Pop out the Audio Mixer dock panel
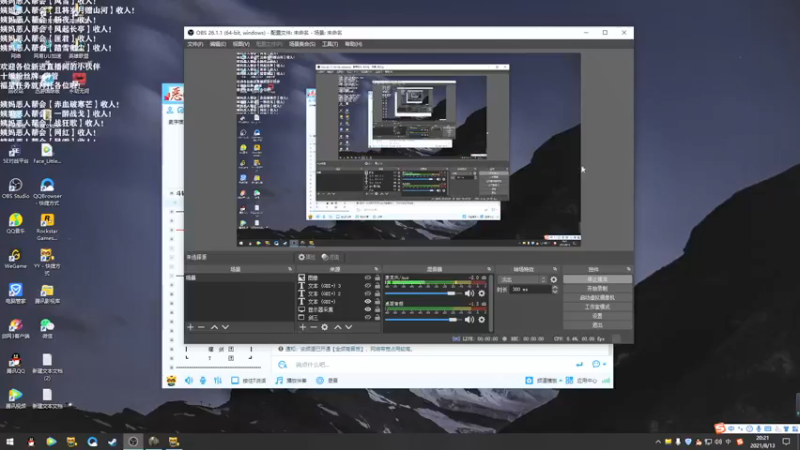This screenshot has height=450, width=800. (489, 269)
